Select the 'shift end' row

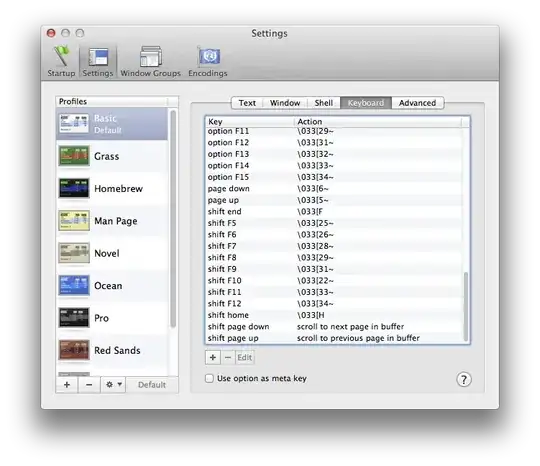pos(334,211)
